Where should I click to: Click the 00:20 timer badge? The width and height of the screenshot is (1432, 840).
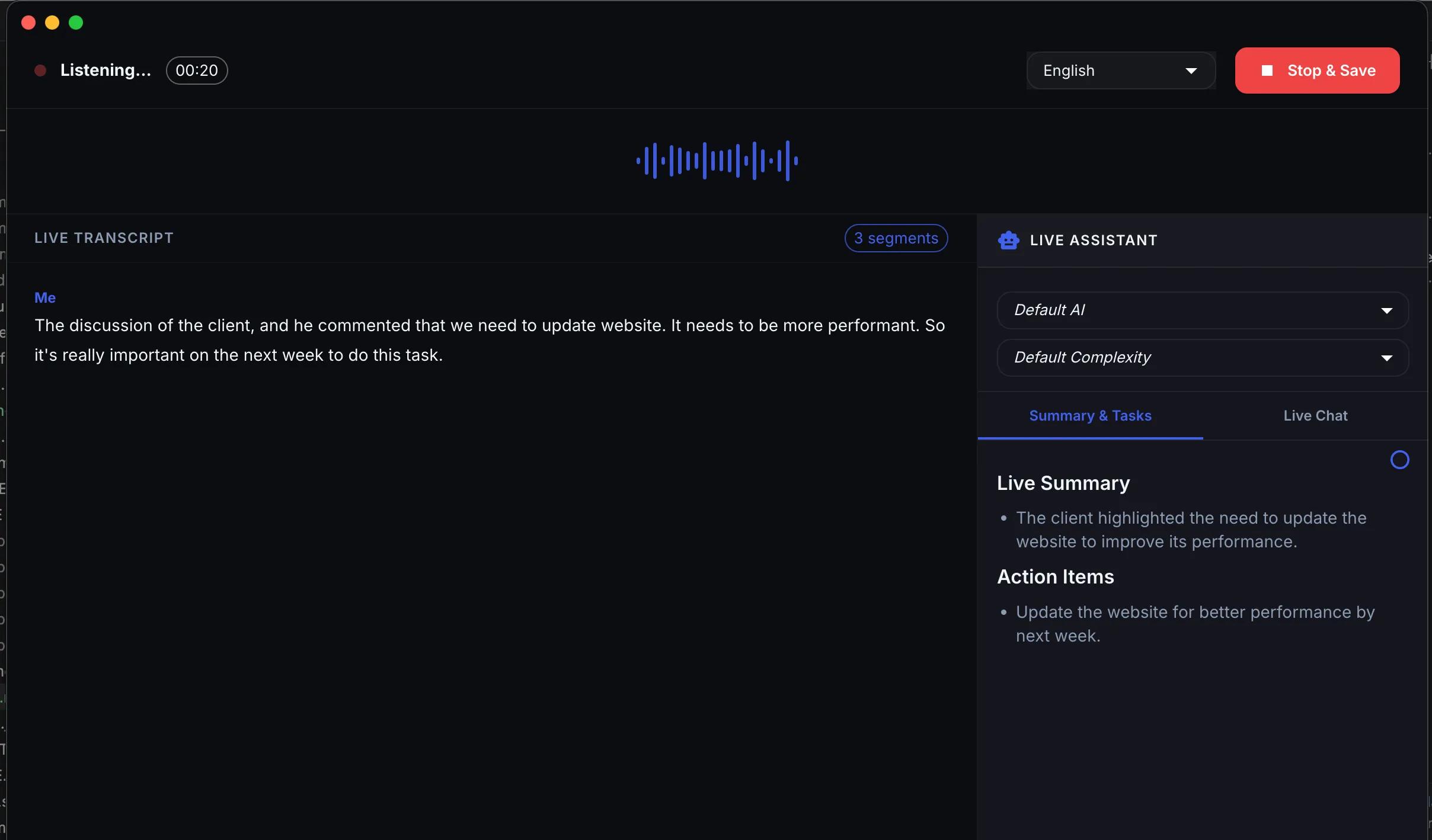click(197, 70)
